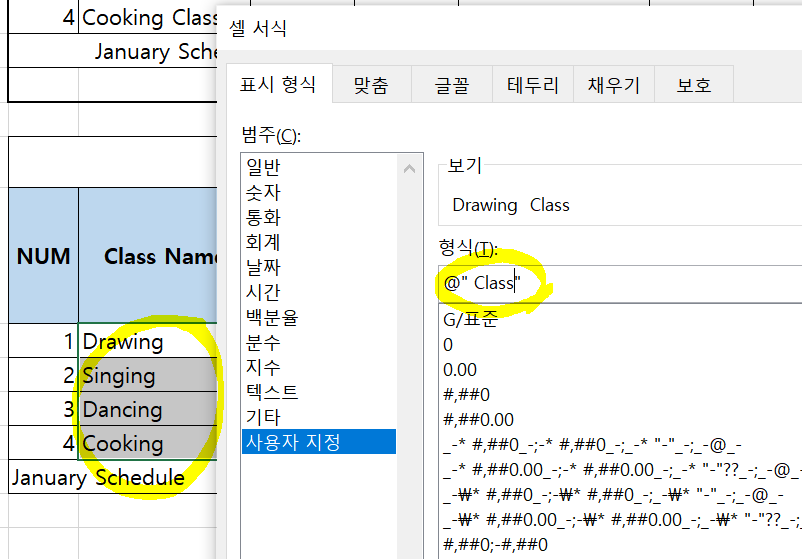Open the 보호 tab
The image size is (802, 559).
click(694, 85)
